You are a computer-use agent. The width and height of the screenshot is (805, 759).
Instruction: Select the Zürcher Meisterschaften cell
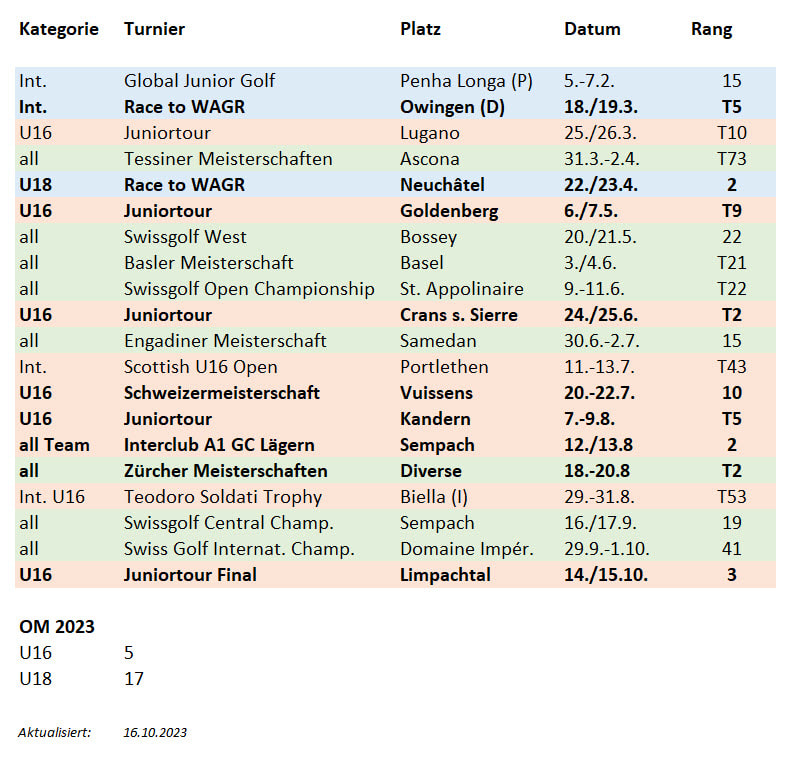[x=225, y=471]
